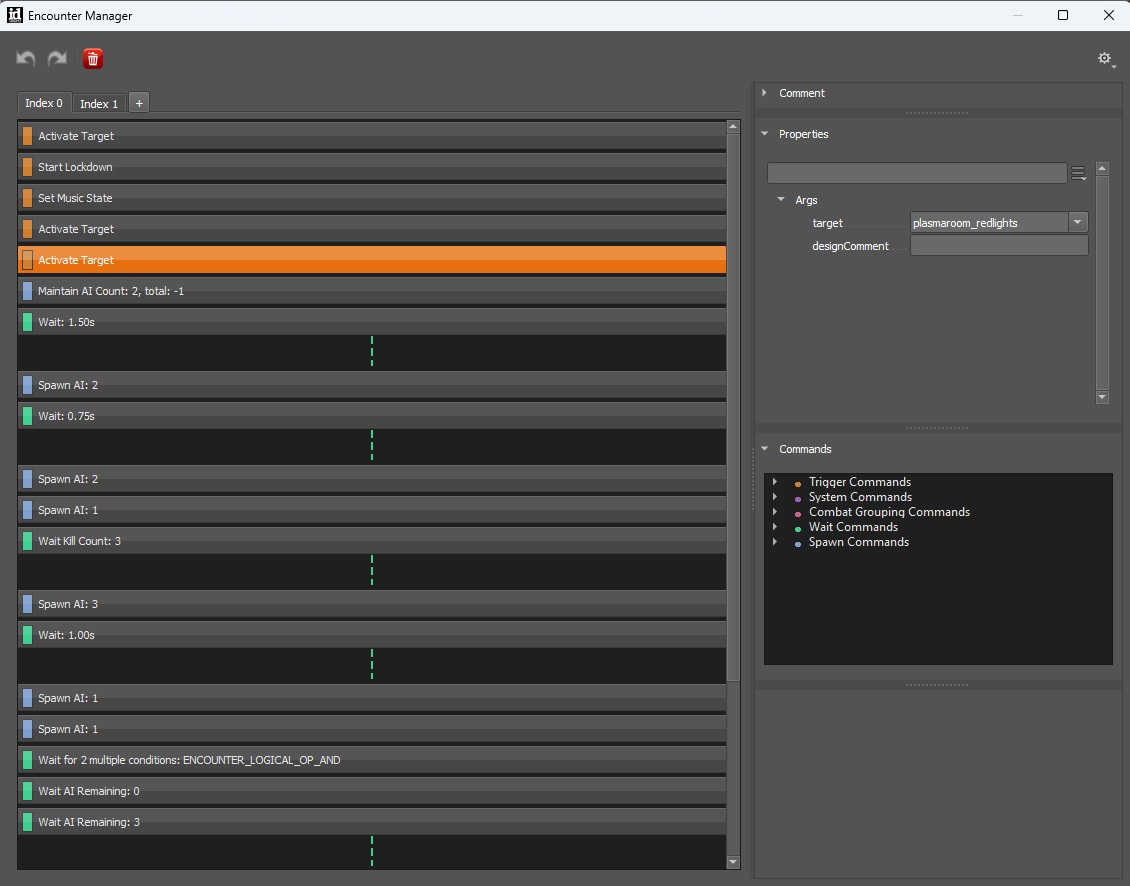Viewport: 1130px width, 886px height.
Task: Click the orange dot beside Trigger Commands
Action: tap(798, 484)
